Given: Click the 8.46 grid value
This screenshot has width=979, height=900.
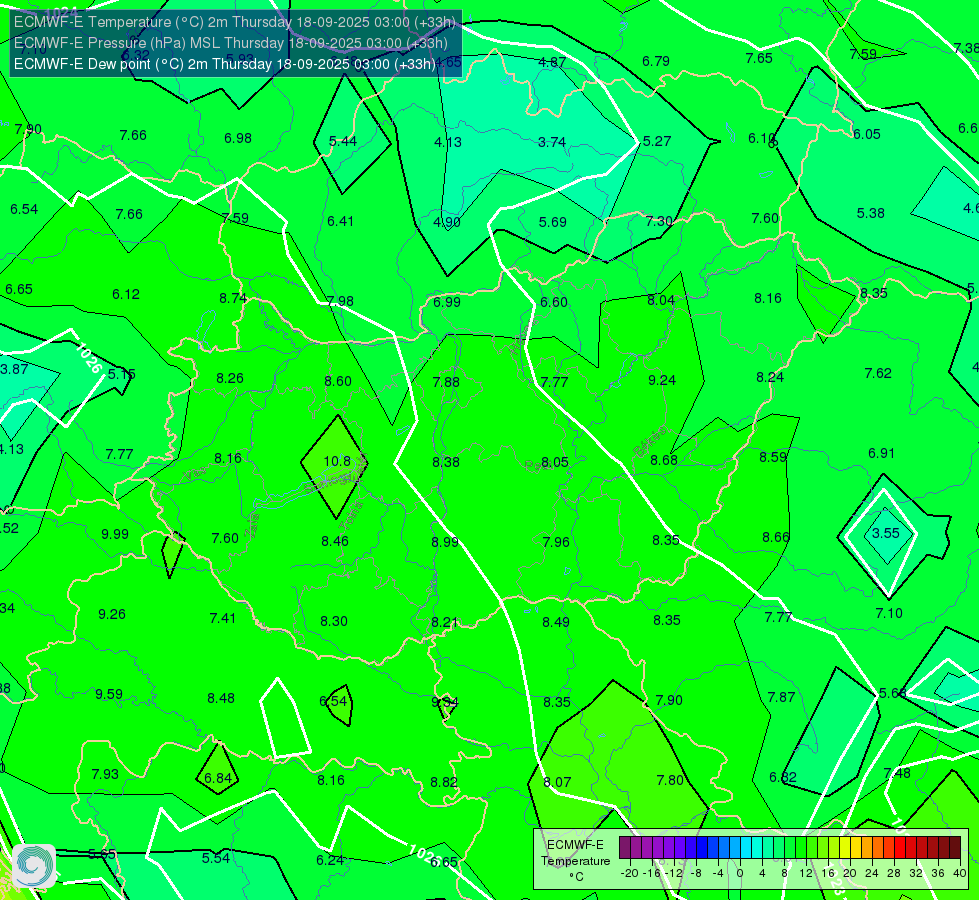Looking at the screenshot, I should [x=335, y=541].
